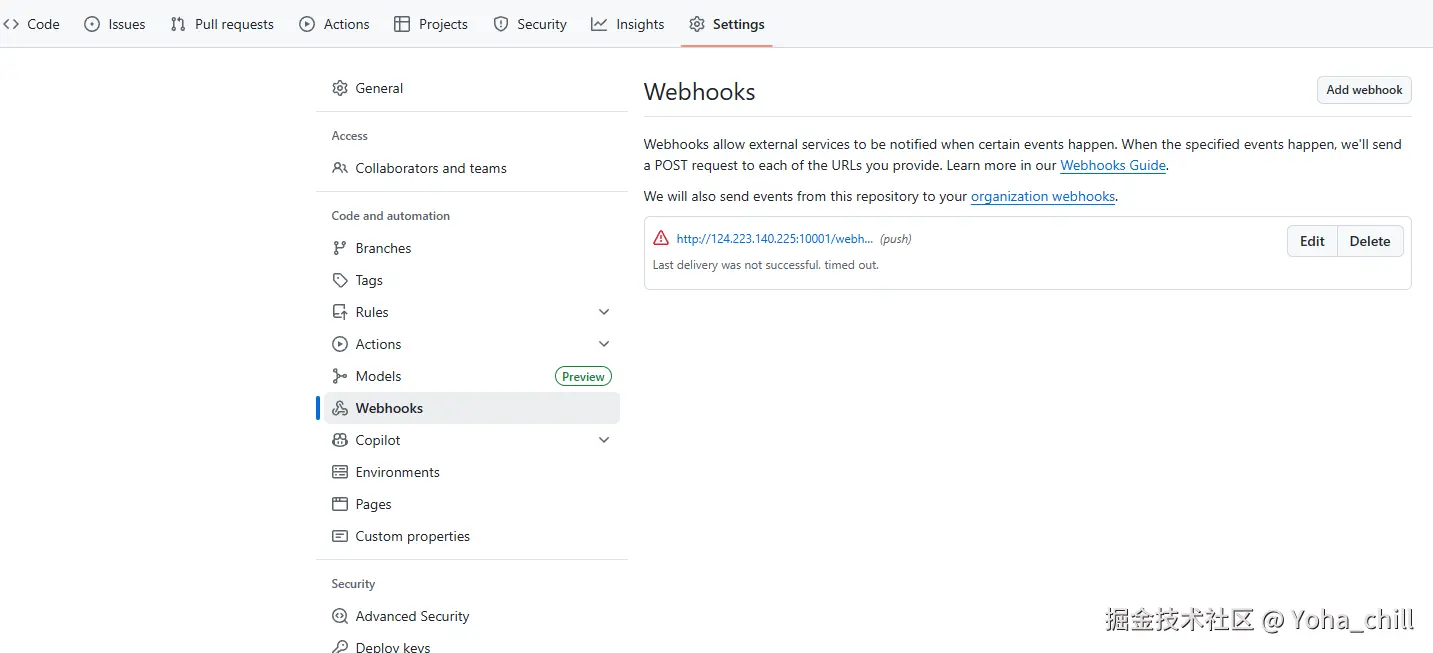Image resolution: width=1433 pixels, height=653 pixels.
Task: Click the General settings gear icon
Action: [x=341, y=88]
